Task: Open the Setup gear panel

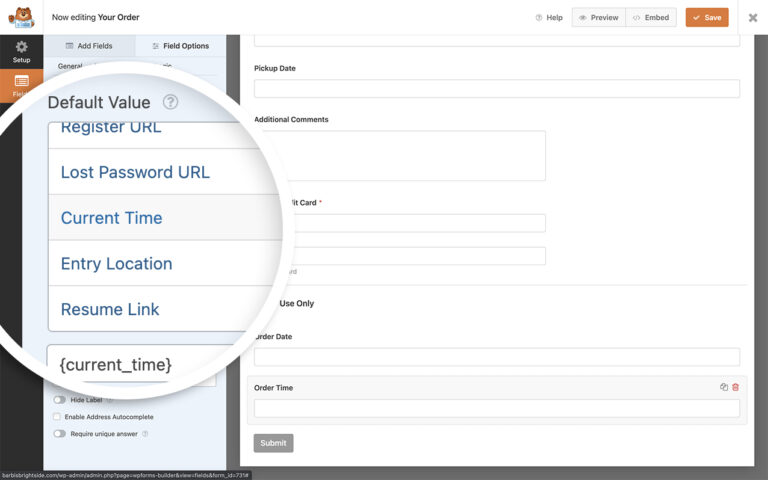Action: click(x=22, y=52)
